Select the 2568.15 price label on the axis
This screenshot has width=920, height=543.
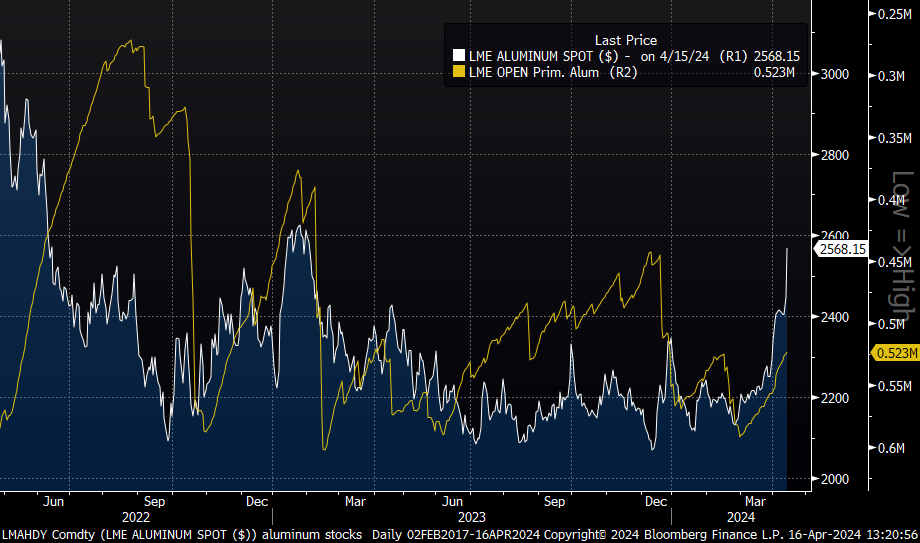[x=842, y=249]
